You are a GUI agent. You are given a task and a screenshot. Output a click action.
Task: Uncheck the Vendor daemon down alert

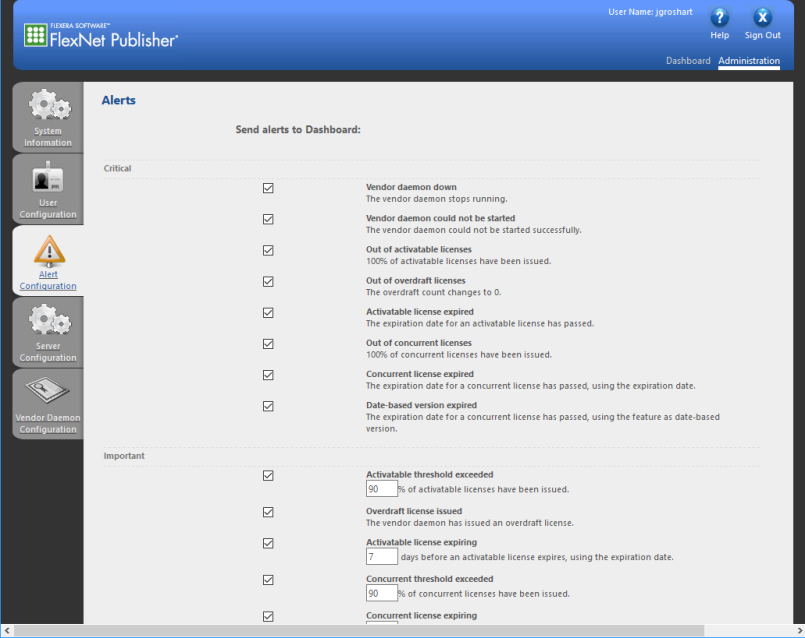click(268, 188)
